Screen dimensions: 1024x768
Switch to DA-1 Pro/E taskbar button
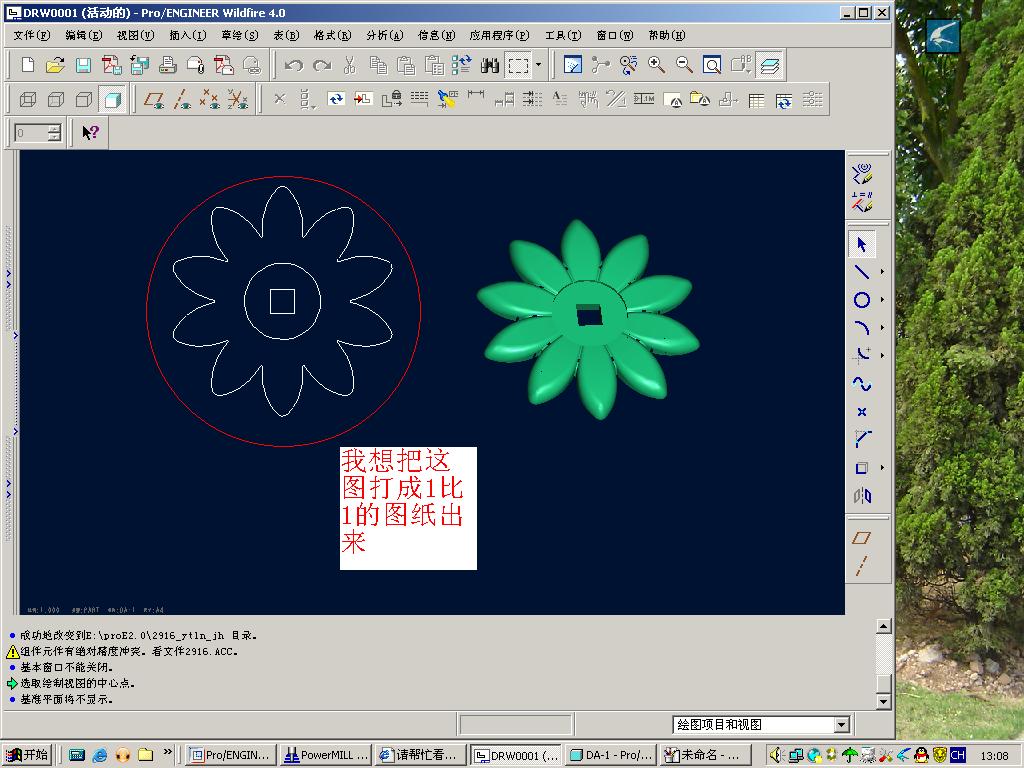611,755
